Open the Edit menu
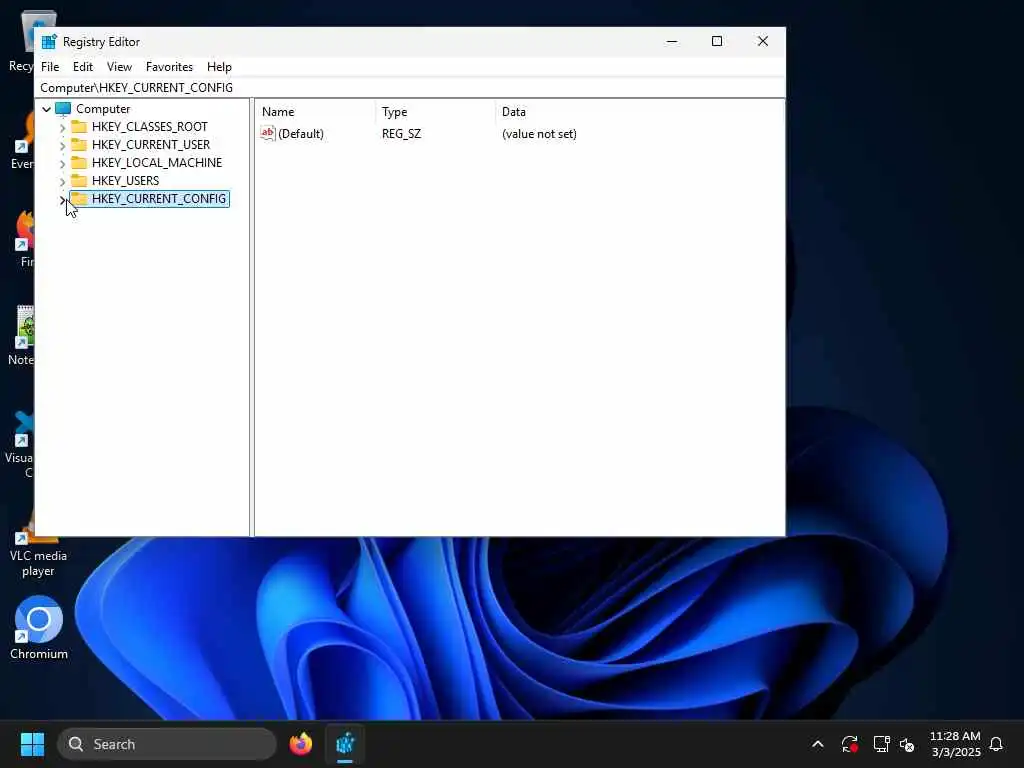Image resolution: width=1024 pixels, height=768 pixels. click(82, 67)
